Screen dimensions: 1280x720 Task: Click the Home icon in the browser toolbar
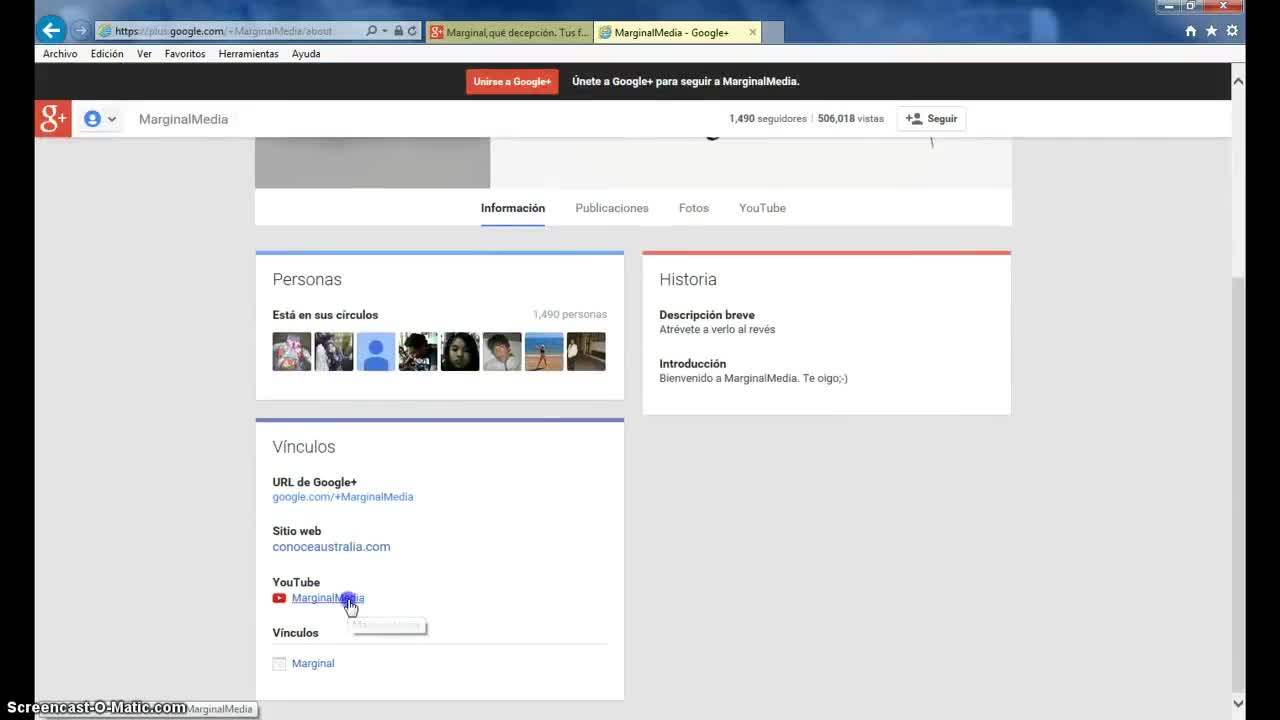click(x=1188, y=31)
